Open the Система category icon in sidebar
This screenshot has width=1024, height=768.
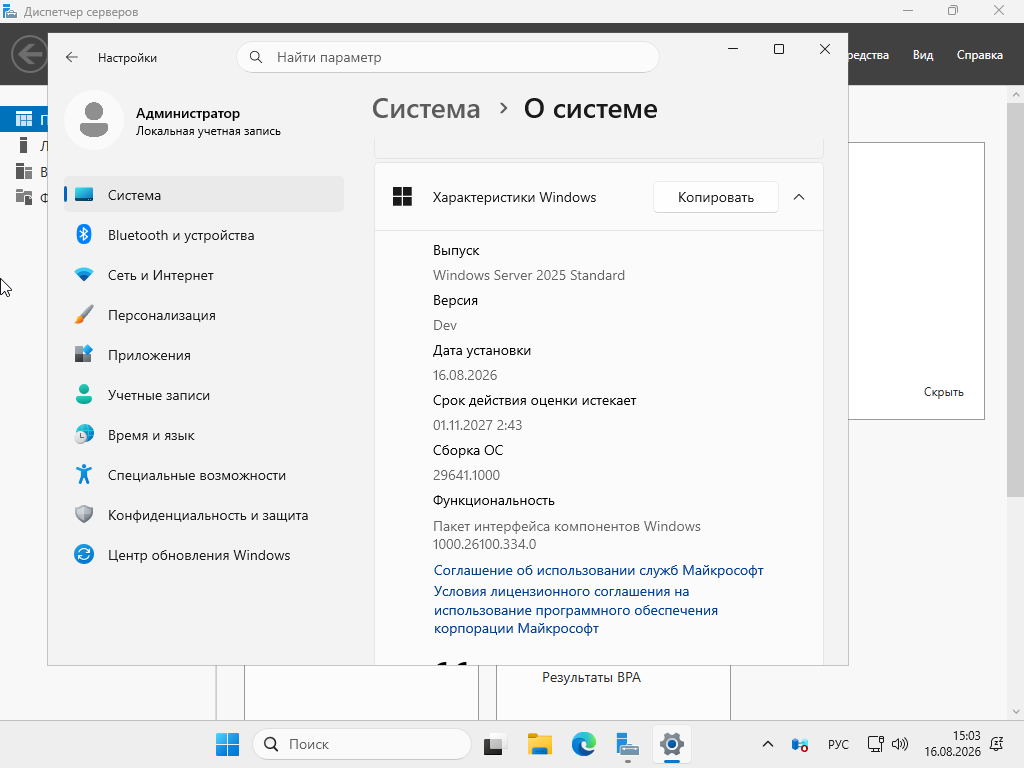(x=84, y=195)
